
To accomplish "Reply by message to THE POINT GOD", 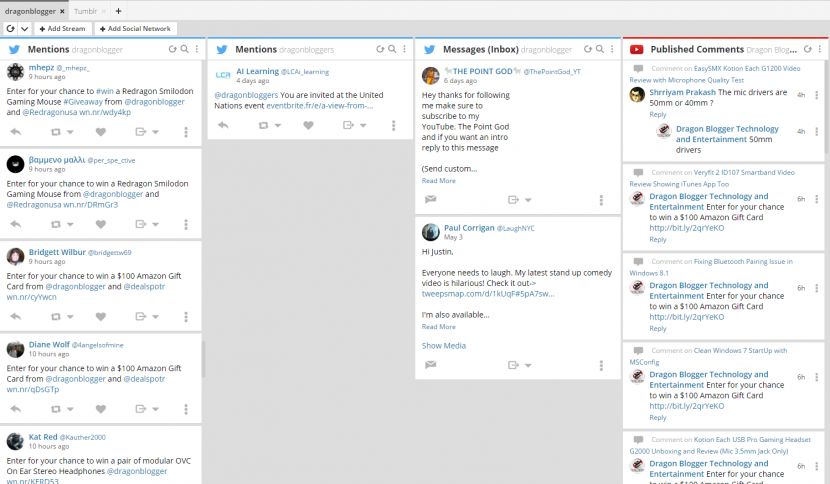I will pos(431,199).
